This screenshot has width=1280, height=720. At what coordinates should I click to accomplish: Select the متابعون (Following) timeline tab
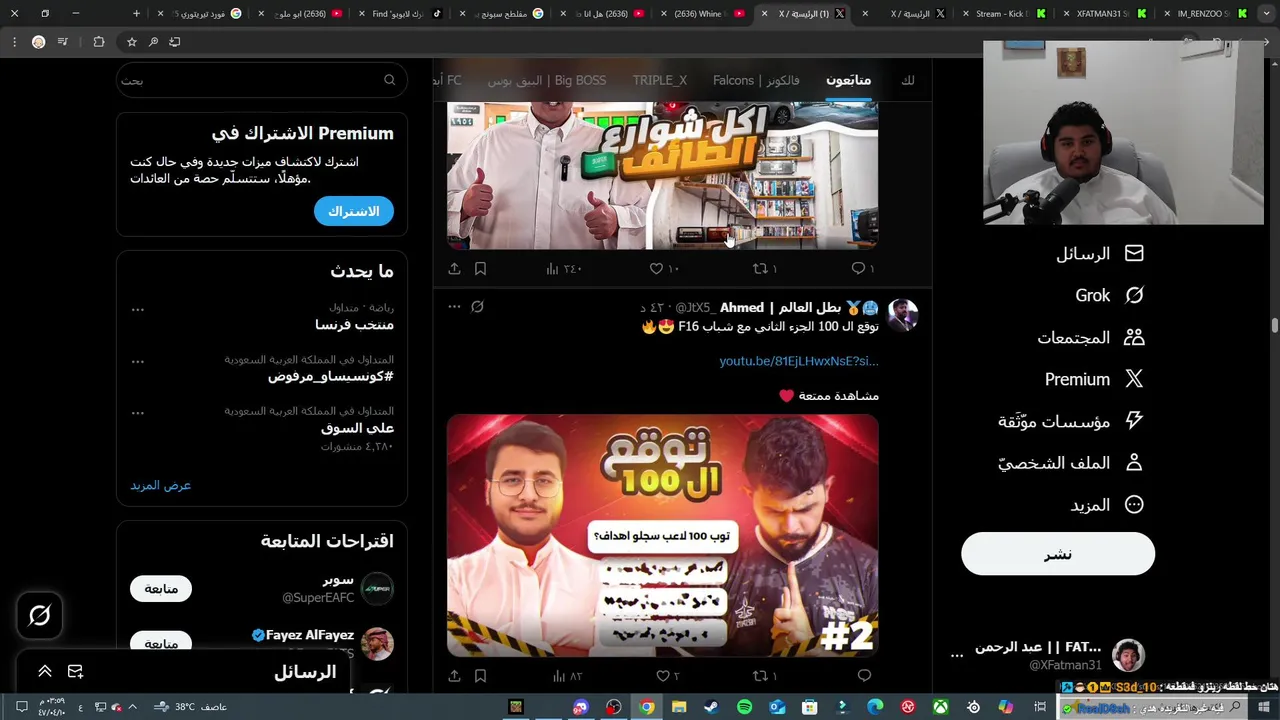click(x=848, y=80)
